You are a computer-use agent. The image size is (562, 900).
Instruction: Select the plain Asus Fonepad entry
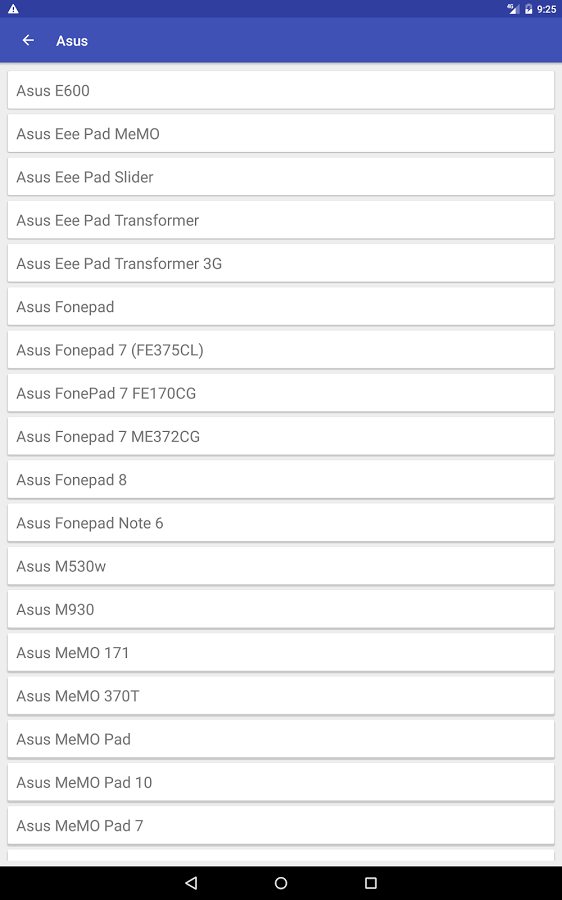[281, 307]
